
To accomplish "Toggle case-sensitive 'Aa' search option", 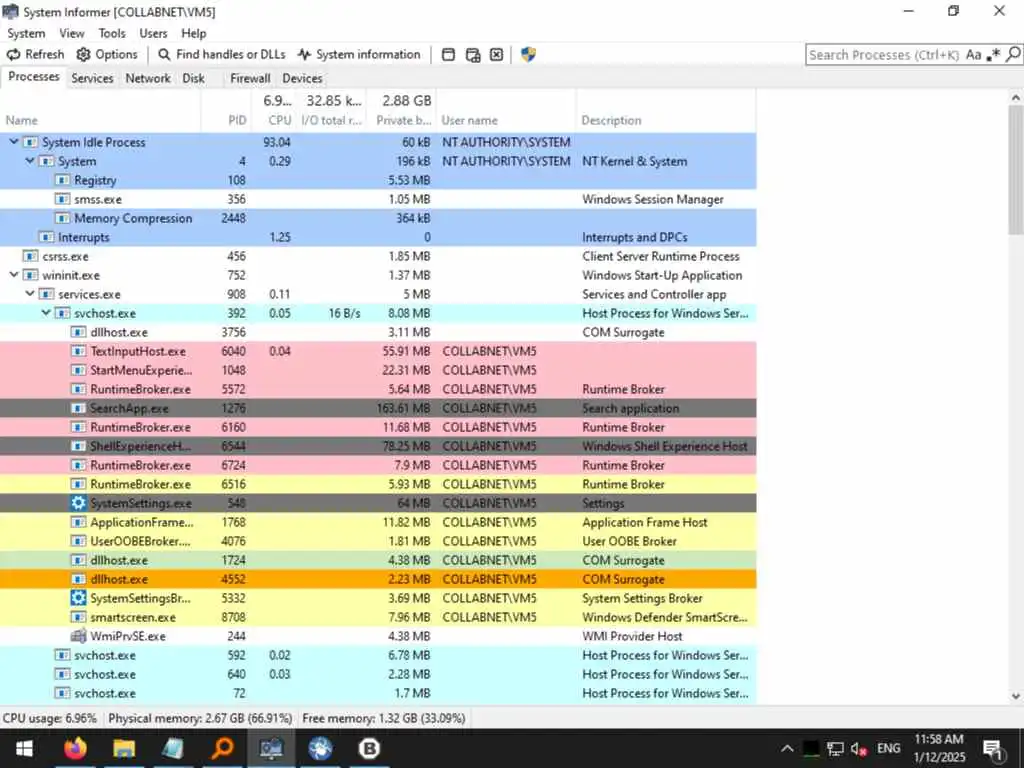I will (x=973, y=55).
